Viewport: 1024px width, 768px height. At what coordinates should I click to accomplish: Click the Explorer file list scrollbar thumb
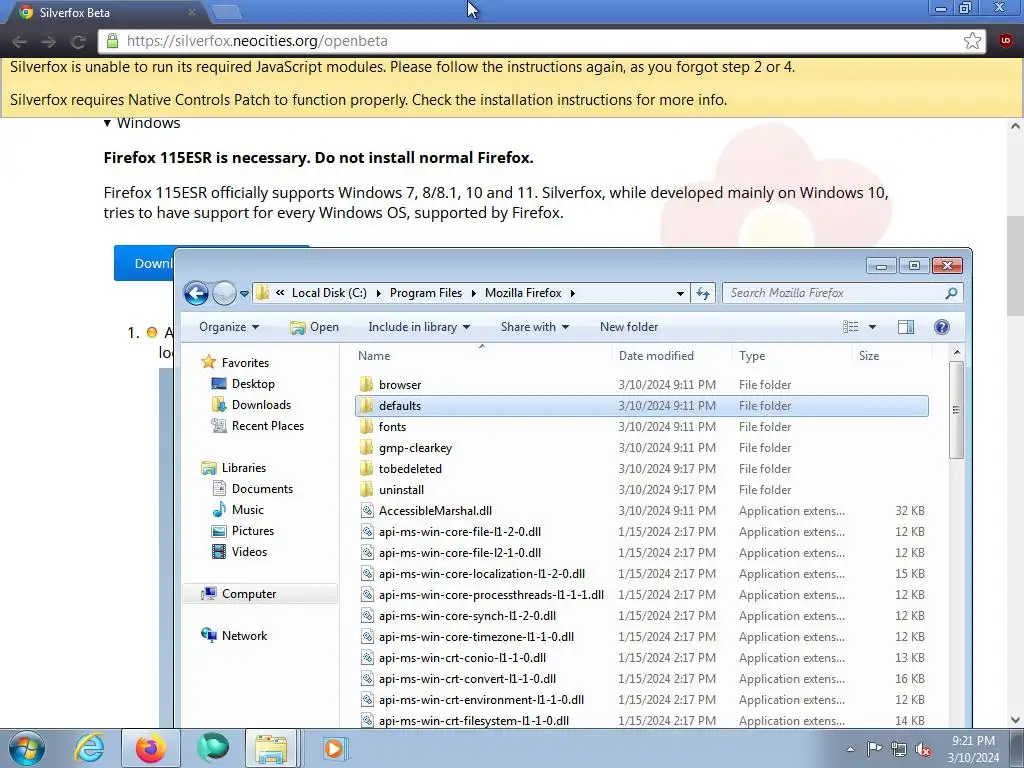957,410
